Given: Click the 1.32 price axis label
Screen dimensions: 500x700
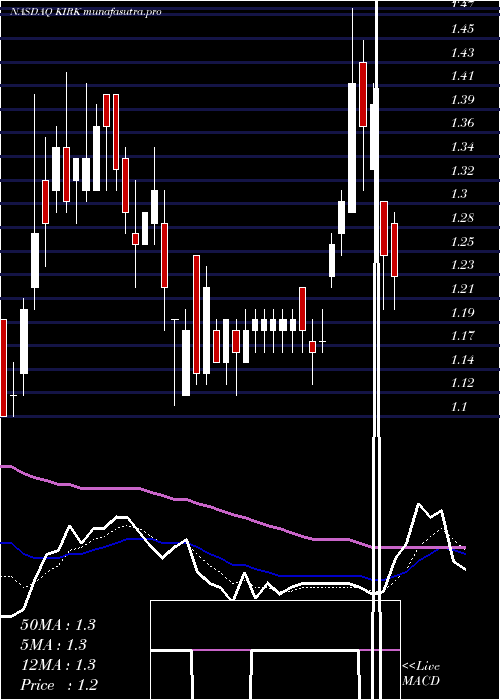Looking at the screenshot, I should point(462,171).
